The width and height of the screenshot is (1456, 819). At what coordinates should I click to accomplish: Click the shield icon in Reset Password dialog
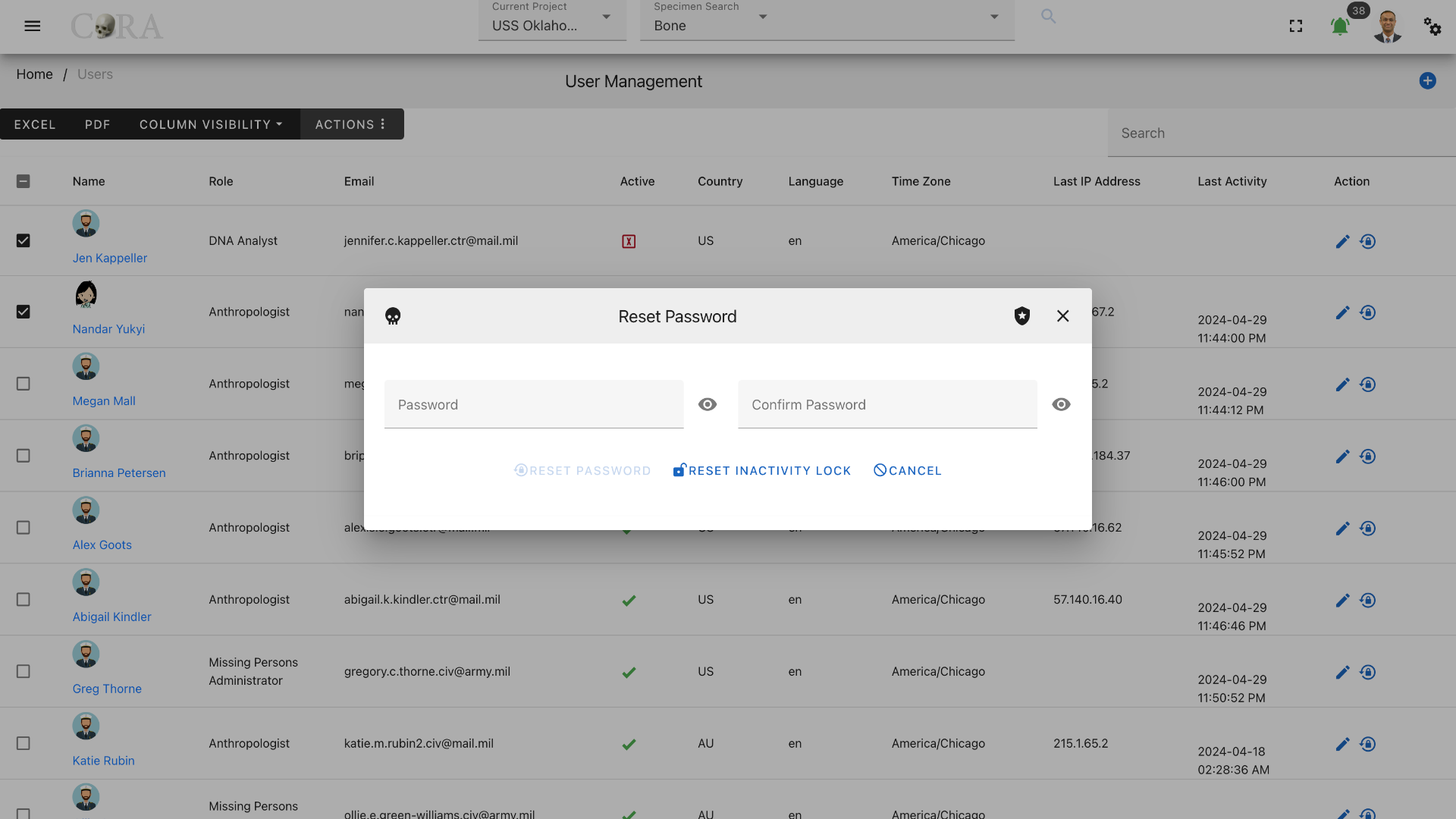click(x=1022, y=316)
